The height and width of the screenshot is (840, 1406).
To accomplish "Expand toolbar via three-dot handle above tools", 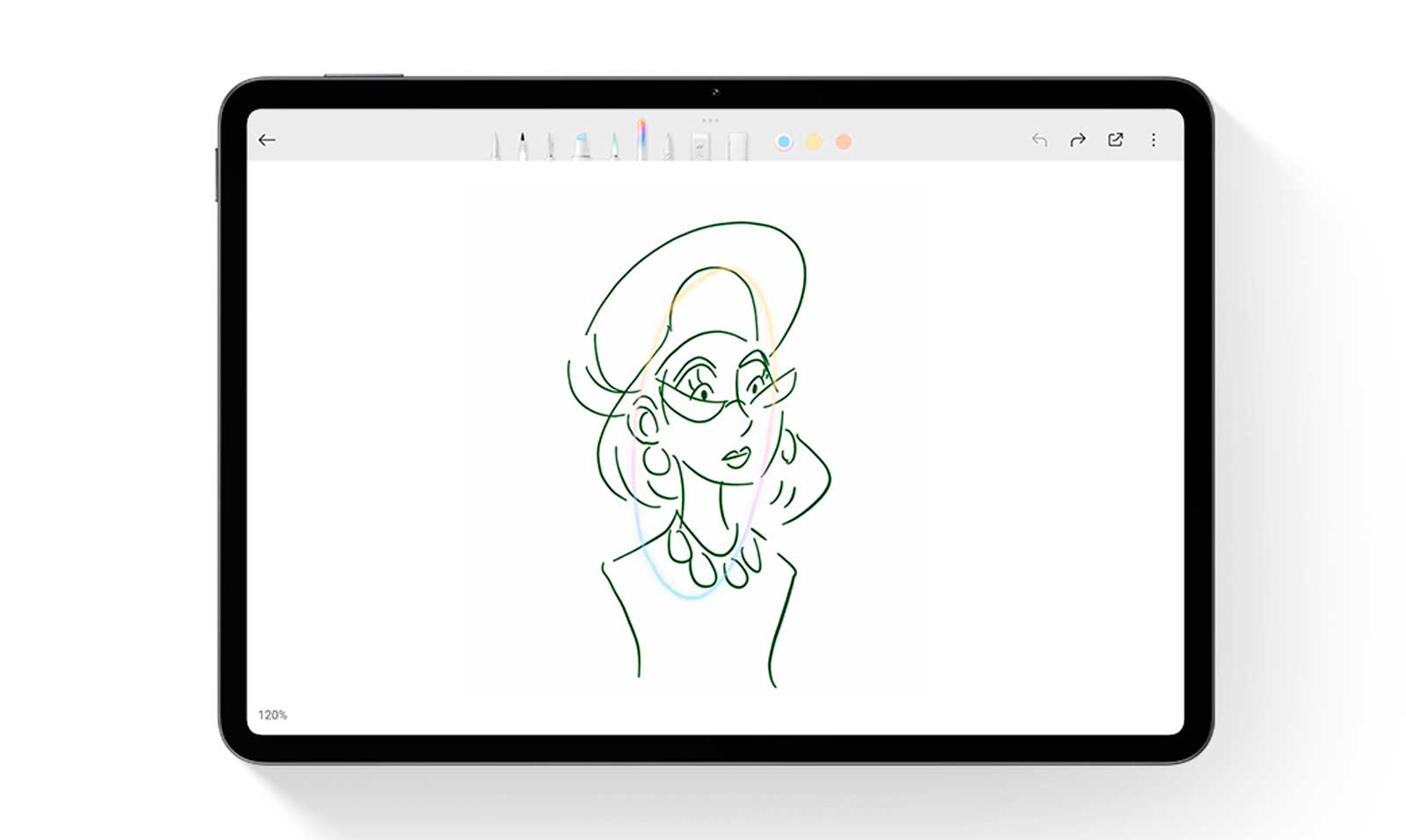I will tap(710, 120).
